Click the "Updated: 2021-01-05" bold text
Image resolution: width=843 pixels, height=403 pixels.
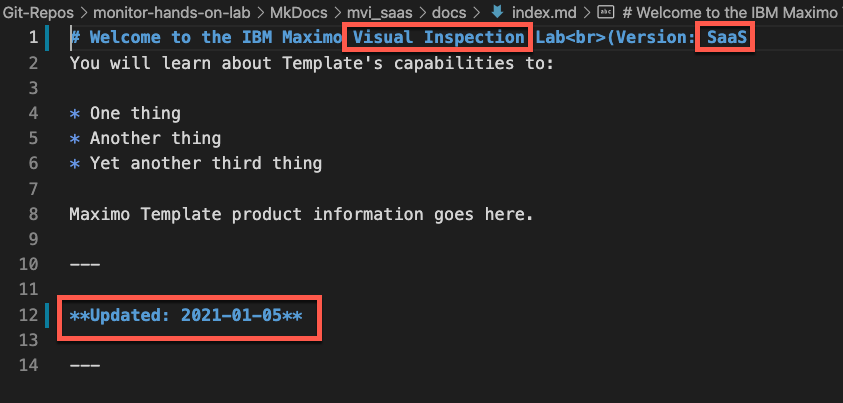(x=186, y=315)
